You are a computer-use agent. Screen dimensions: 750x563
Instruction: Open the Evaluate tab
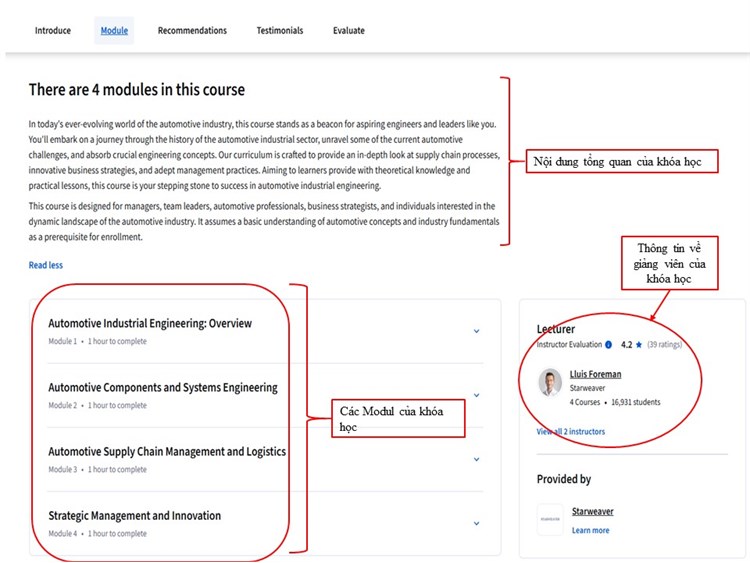pos(349,31)
